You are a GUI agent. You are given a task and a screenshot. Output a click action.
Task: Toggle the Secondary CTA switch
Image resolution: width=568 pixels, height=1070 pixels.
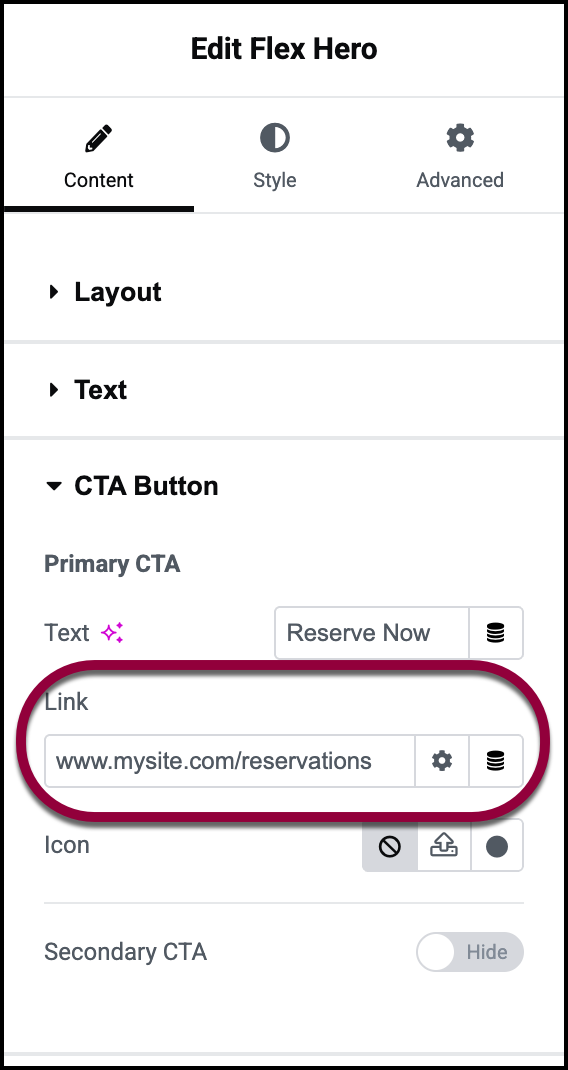tap(470, 952)
